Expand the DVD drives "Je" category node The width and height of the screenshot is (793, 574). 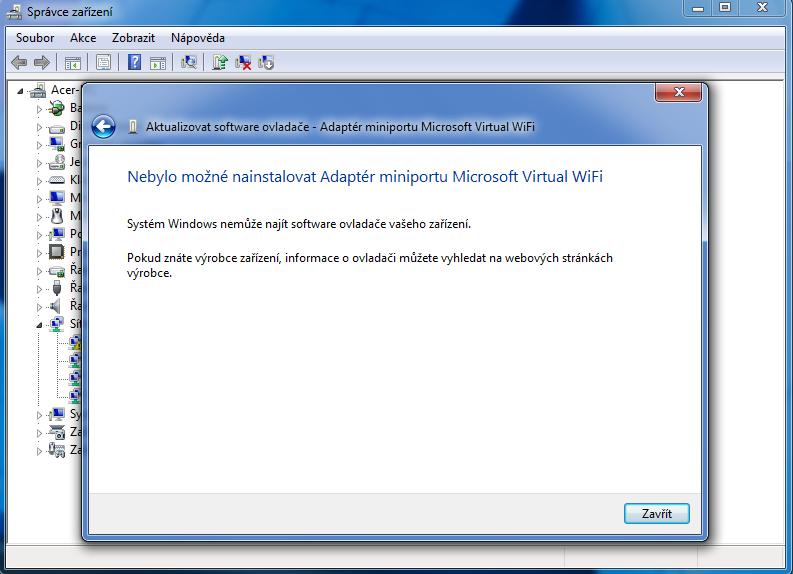tap(39, 163)
